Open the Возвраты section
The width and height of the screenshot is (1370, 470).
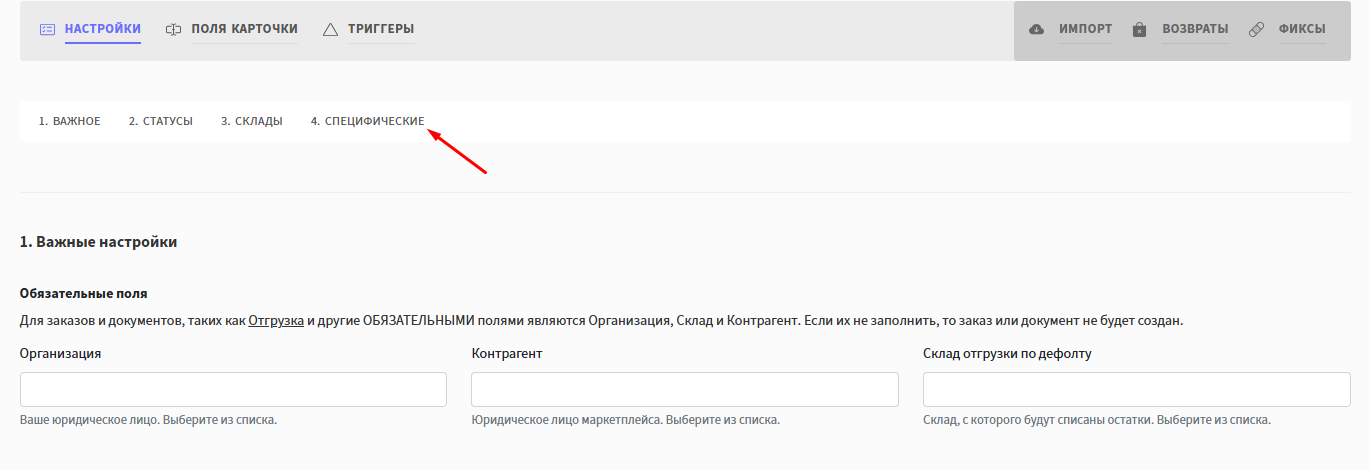pyautogui.click(x=1195, y=29)
